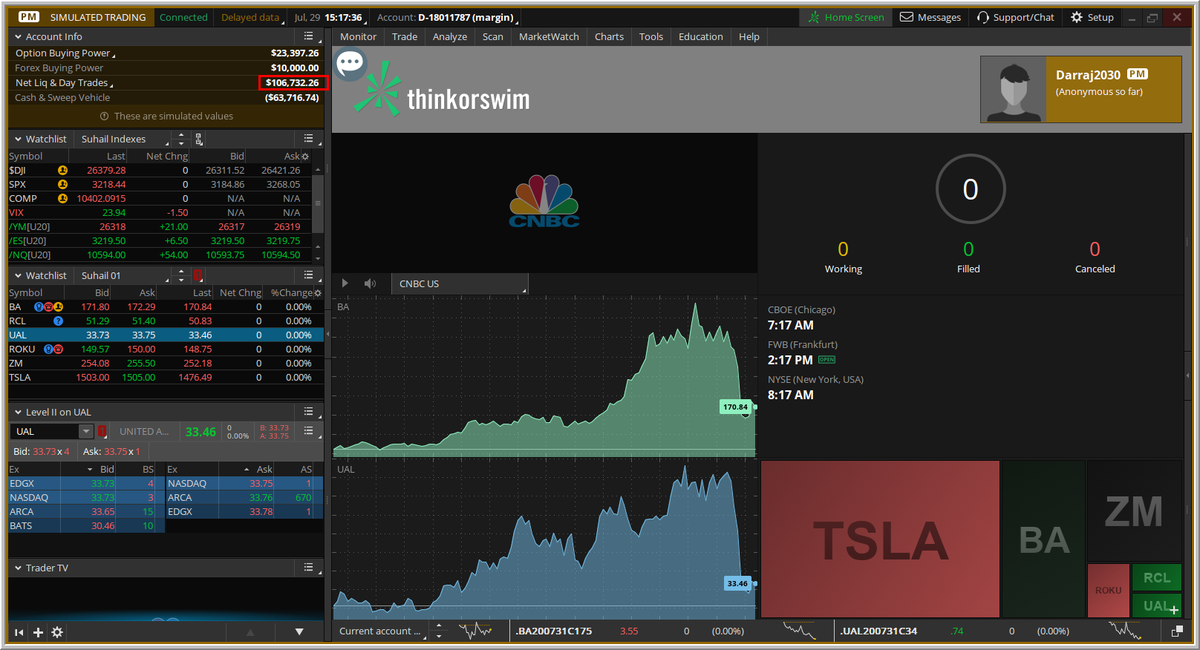Open the Analyze tab
The height and width of the screenshot is (650, 1200).
click(x=450, y=37)
